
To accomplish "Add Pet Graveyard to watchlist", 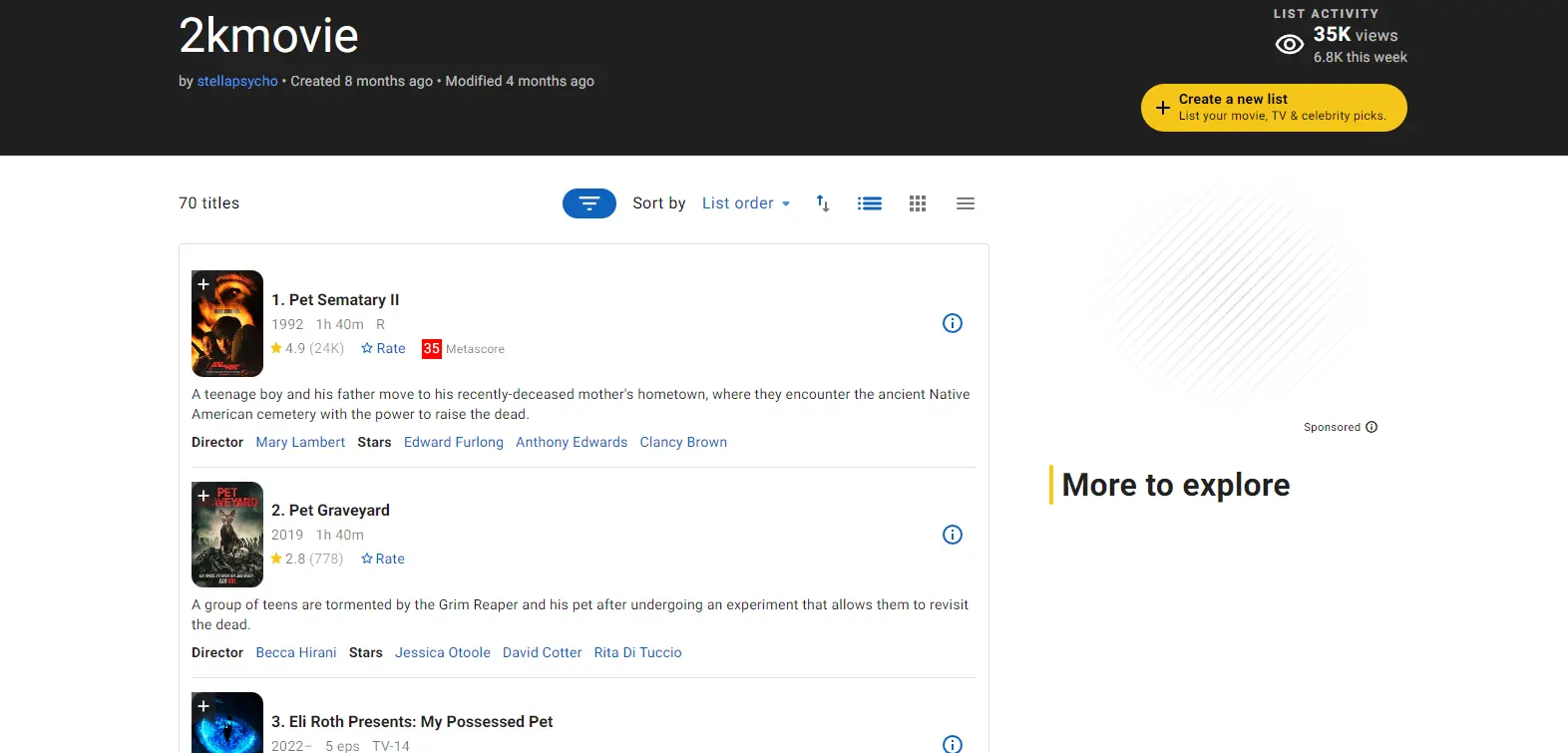I will coord(203,496).
